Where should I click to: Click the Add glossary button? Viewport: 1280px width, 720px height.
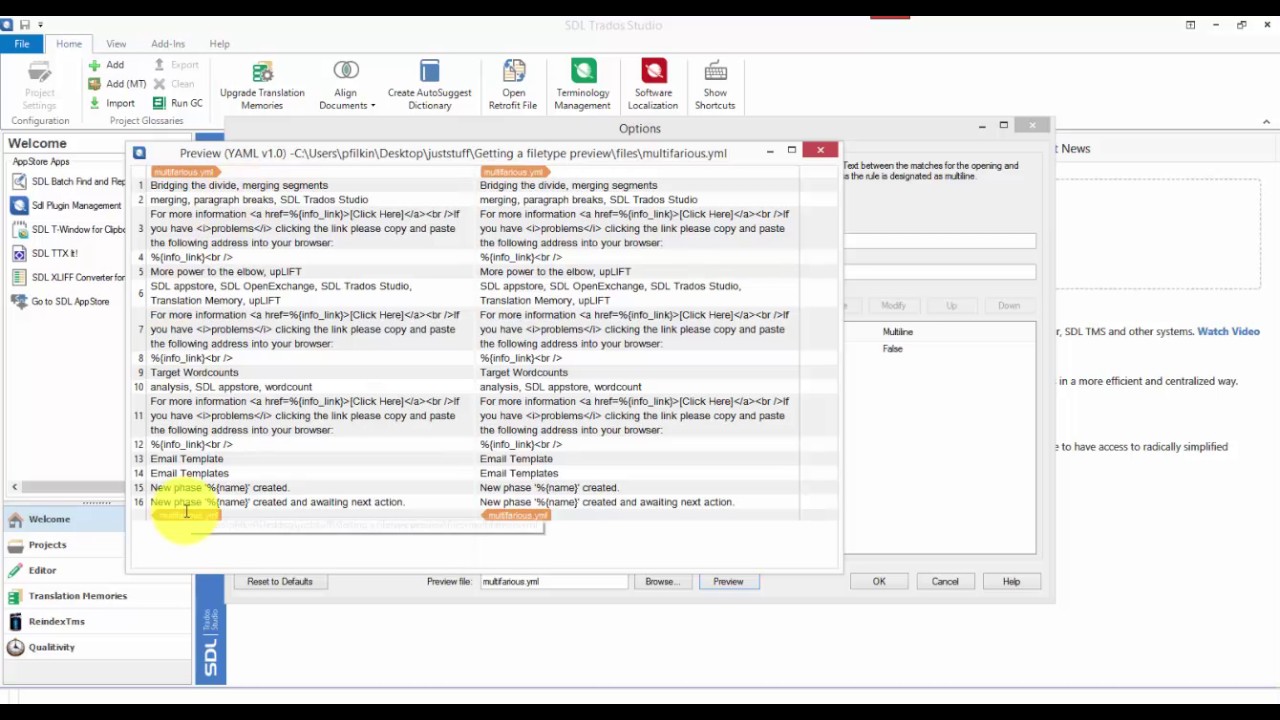pos(107,65)
